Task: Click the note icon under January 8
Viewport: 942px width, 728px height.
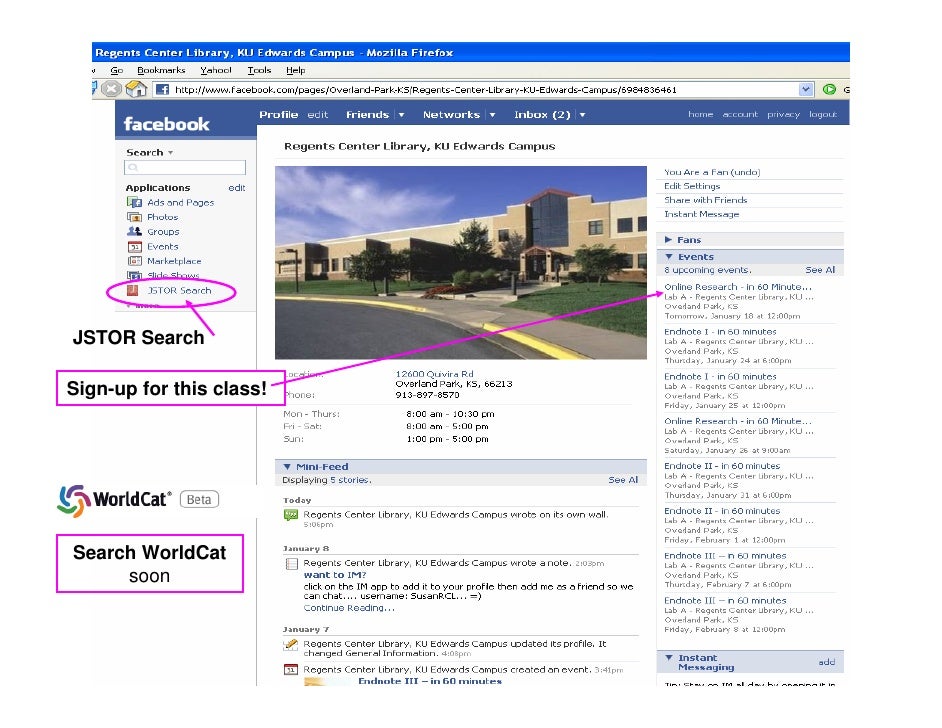Action: [x=291, y=563]
